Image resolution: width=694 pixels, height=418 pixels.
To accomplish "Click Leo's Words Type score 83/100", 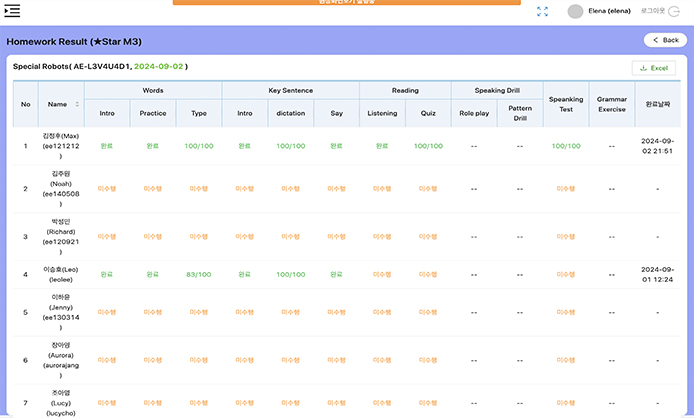I will (198, 274).
